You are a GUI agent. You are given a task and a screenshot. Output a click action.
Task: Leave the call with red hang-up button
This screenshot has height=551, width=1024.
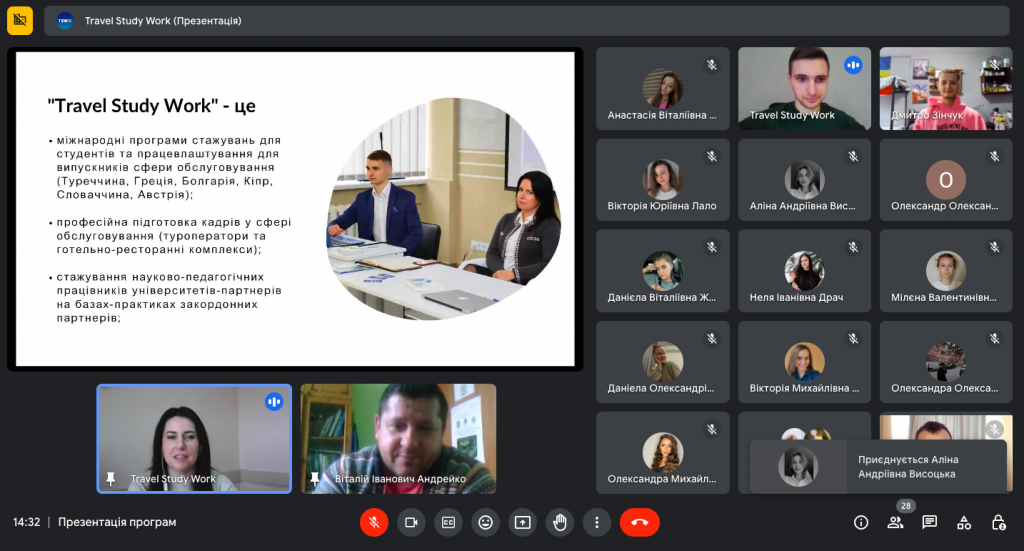pos(639,522)
